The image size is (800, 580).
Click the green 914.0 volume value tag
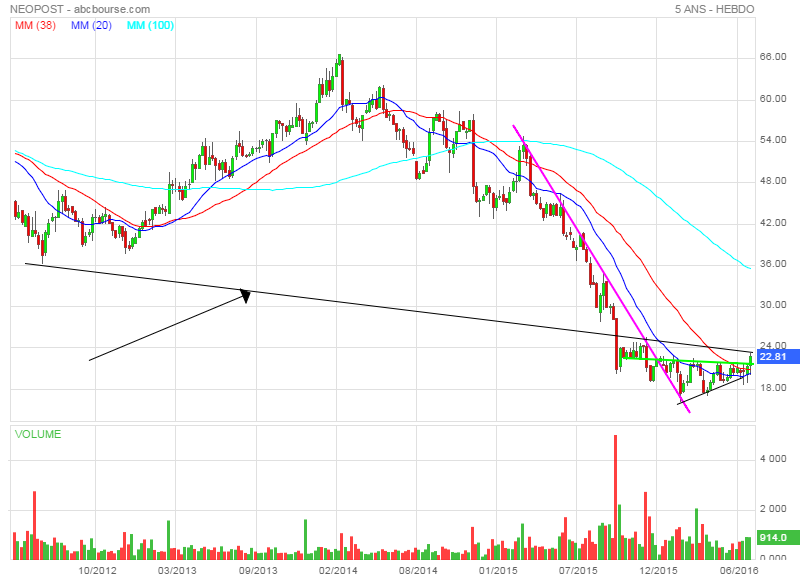(x=773, y=538)
